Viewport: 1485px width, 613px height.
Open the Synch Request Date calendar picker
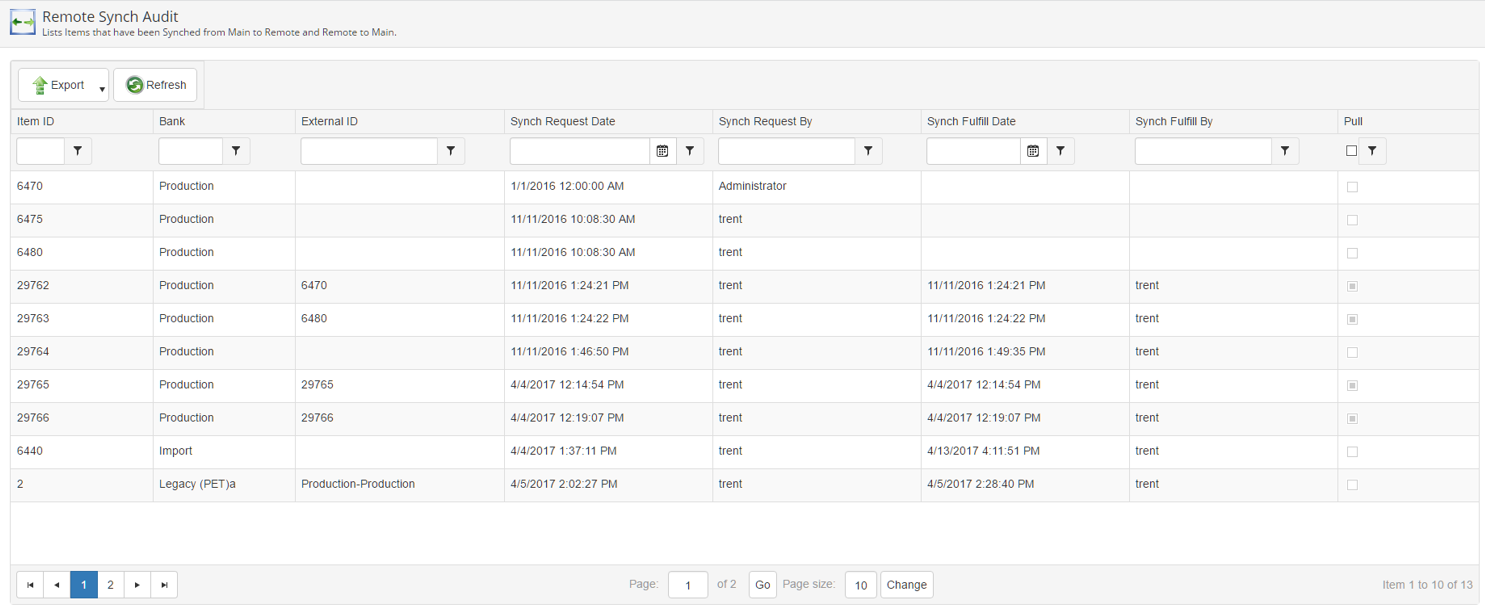tap(662, 151)
